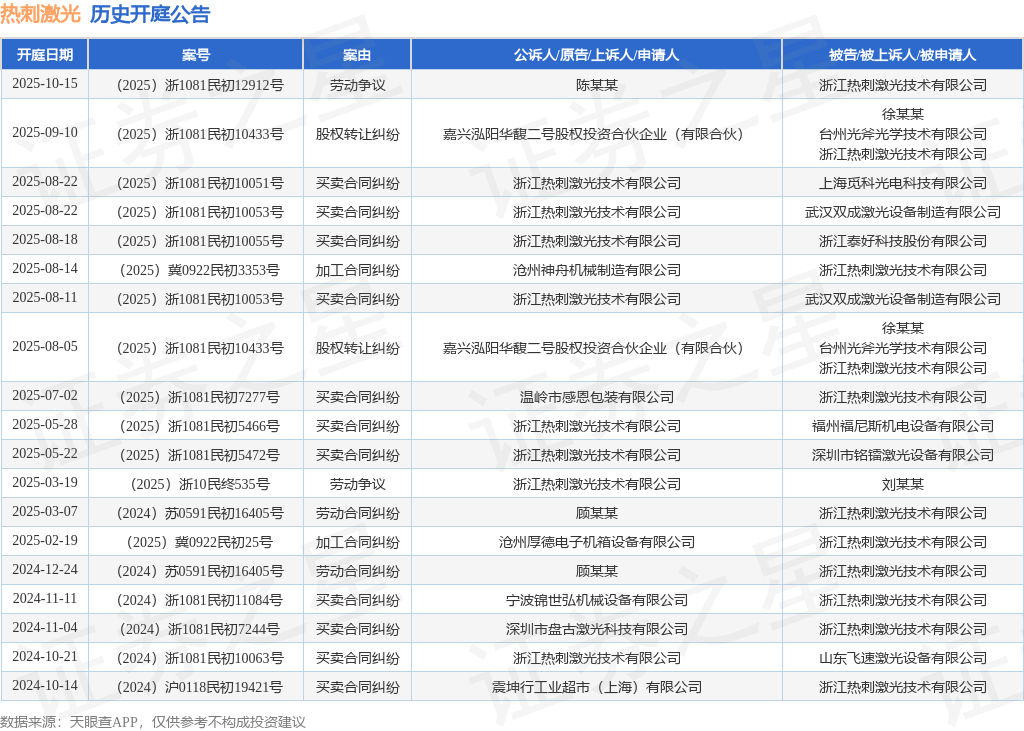Click the date 2024-10-21
Viewport: 1024px width, 731px height.
44,657
